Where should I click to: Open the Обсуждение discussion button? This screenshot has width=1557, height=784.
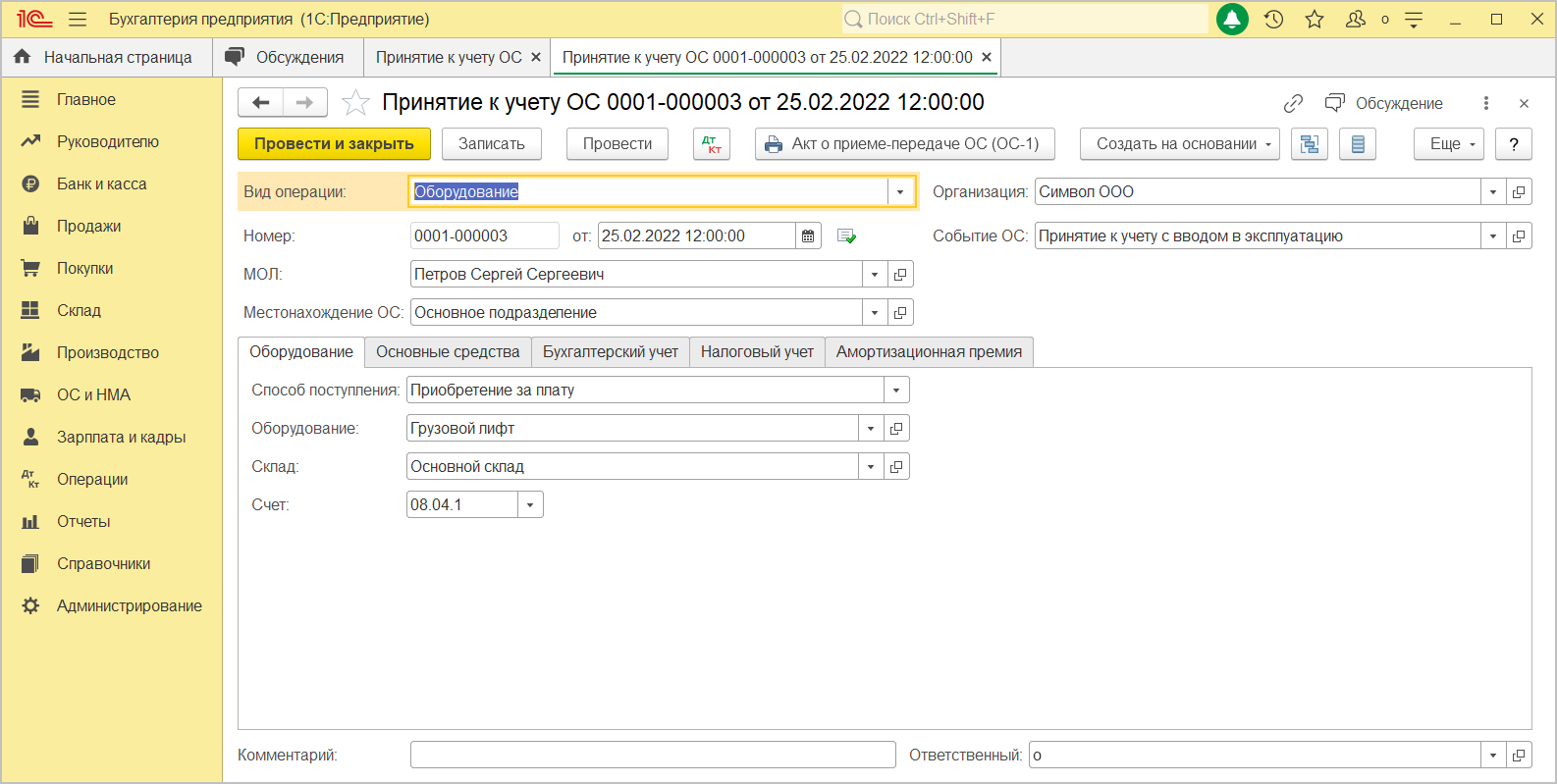[1384, 103]
